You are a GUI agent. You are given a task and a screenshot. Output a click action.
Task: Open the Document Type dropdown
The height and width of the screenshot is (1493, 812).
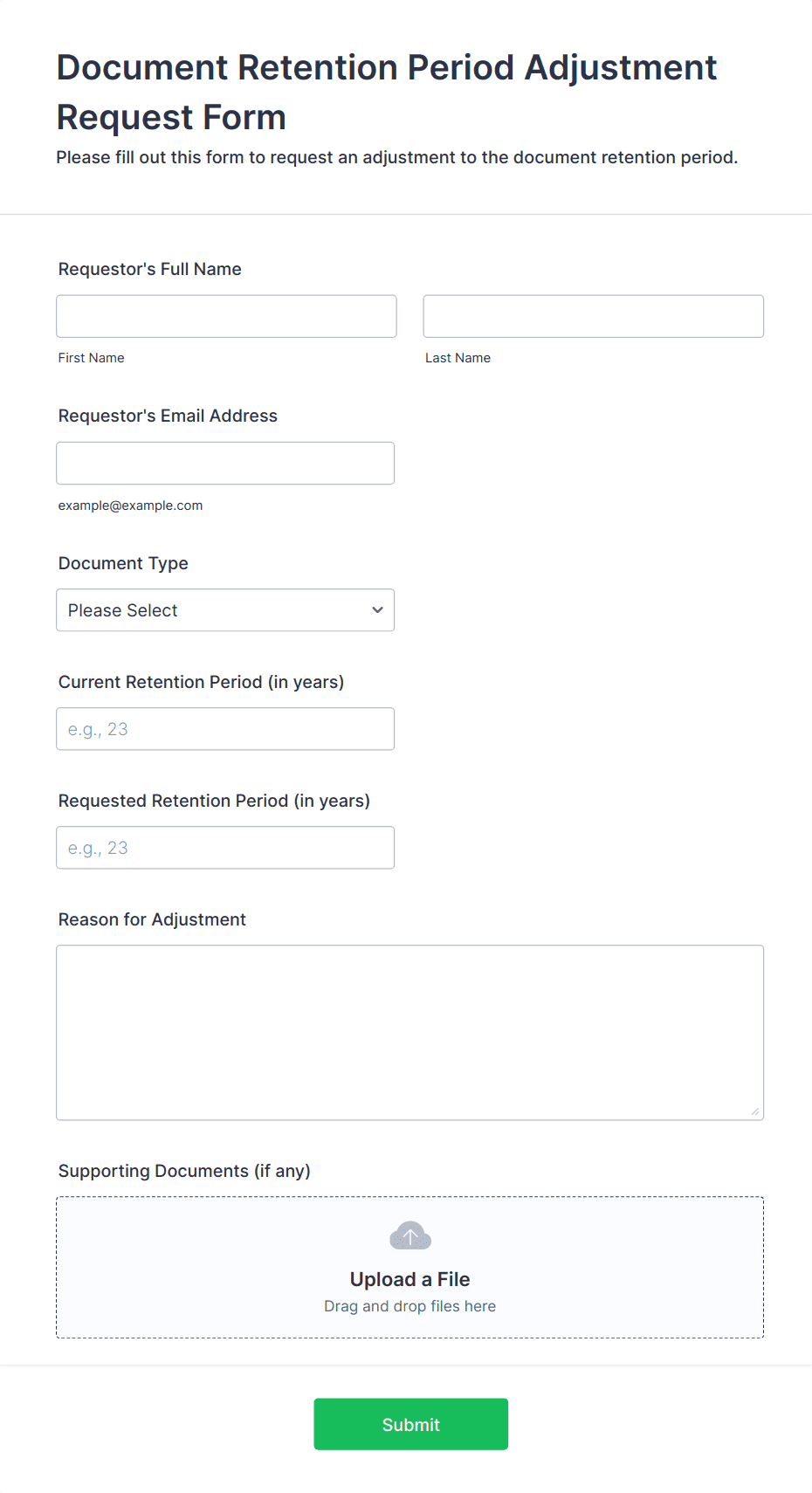click(x=225, y=610)
